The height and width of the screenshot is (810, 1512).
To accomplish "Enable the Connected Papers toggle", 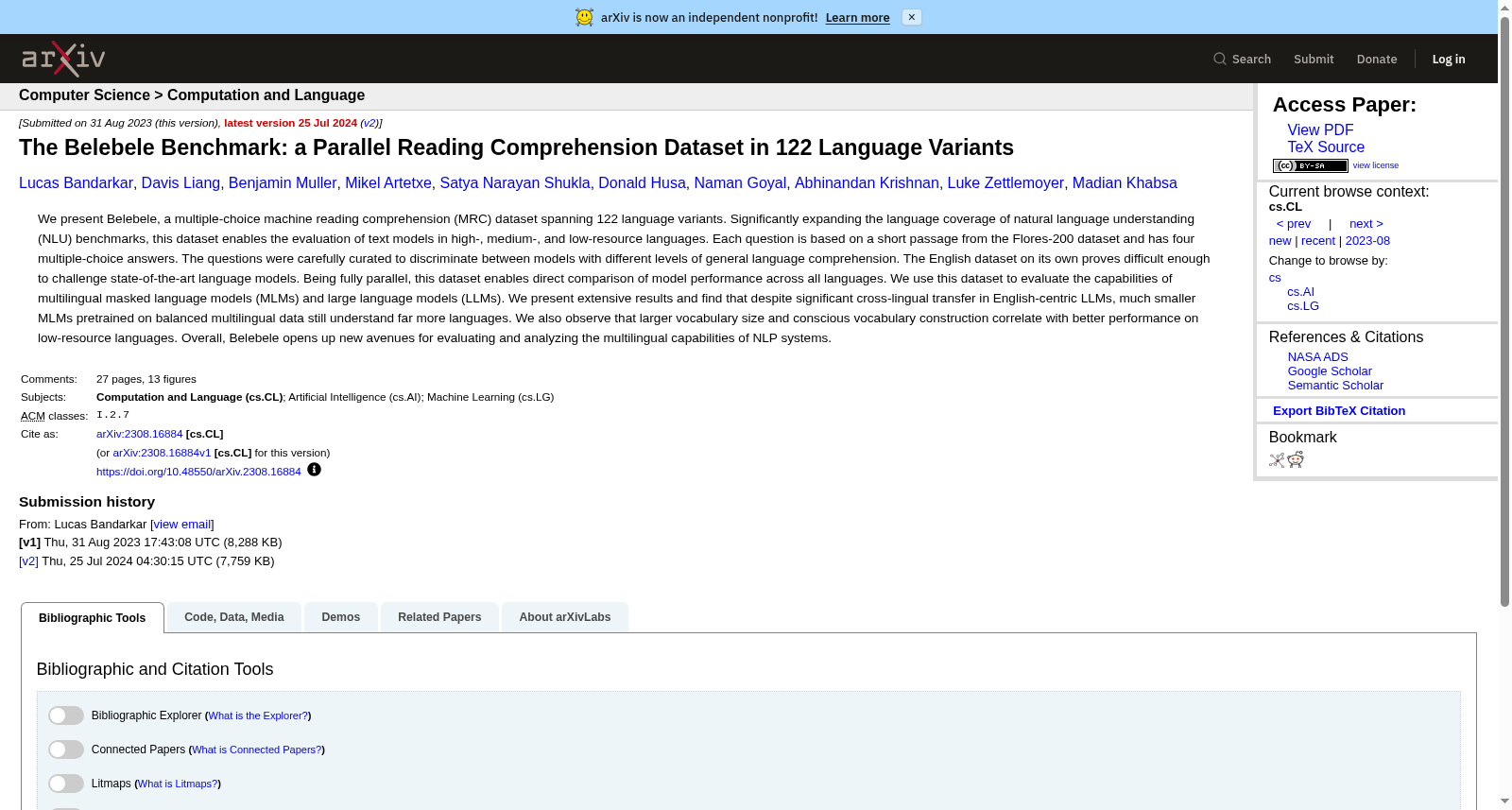I will point(66,750).
